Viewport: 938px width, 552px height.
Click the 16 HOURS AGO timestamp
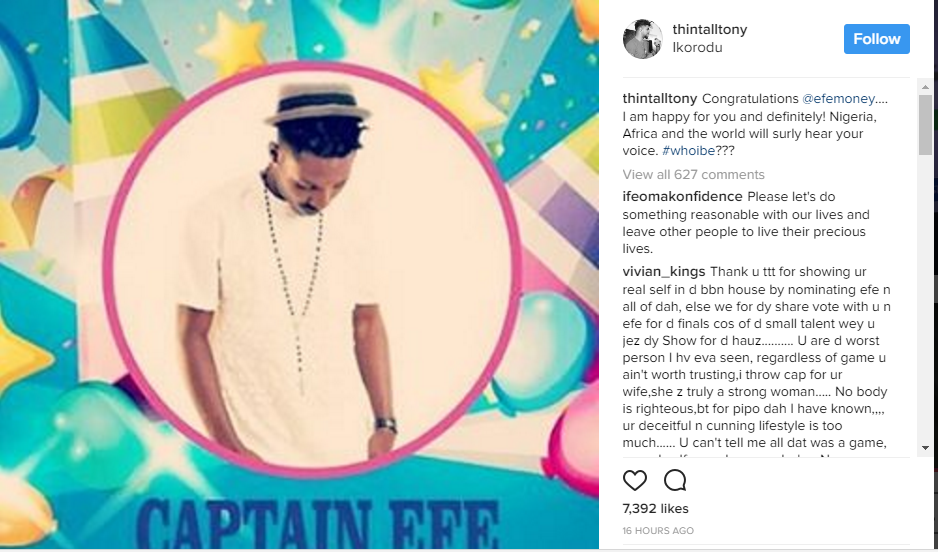tap(657, 530)
